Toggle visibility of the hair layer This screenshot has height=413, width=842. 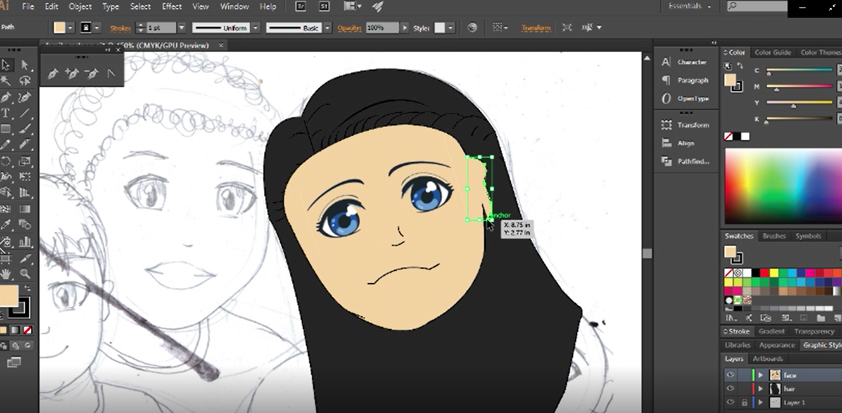click(x=729, y=388)
